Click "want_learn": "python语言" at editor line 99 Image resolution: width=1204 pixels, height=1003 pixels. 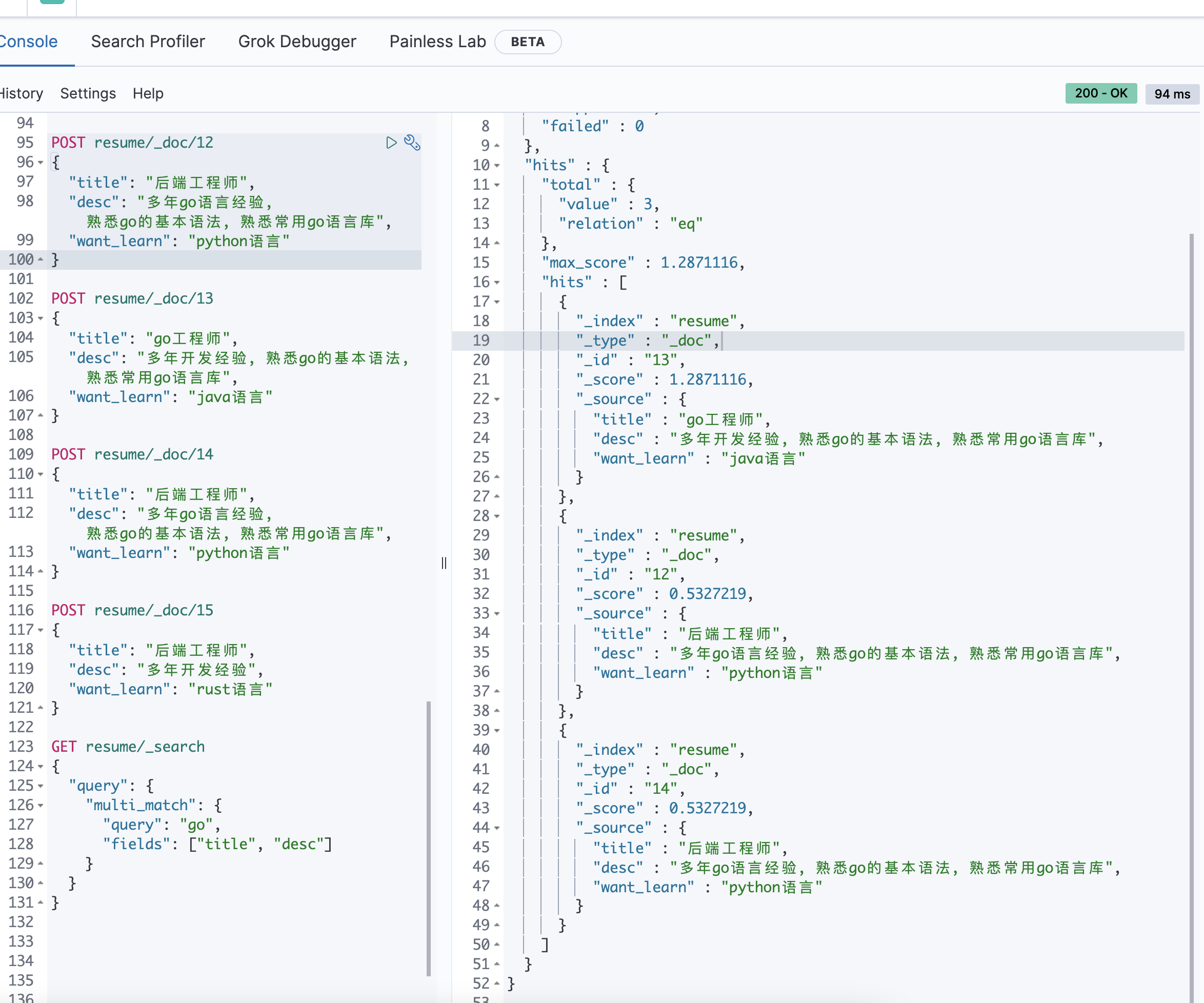click(179, 242)
